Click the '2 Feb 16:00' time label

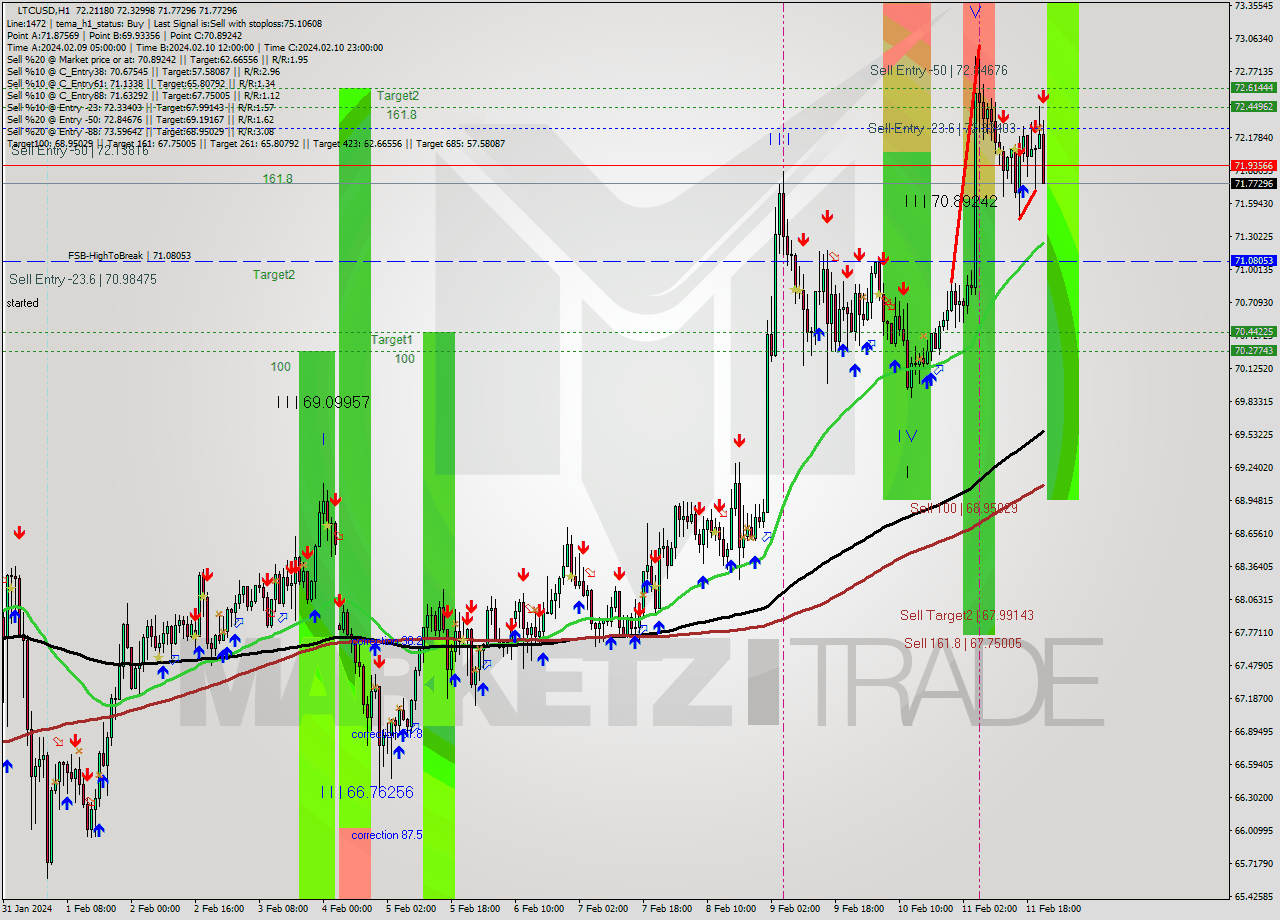[220, 910]
